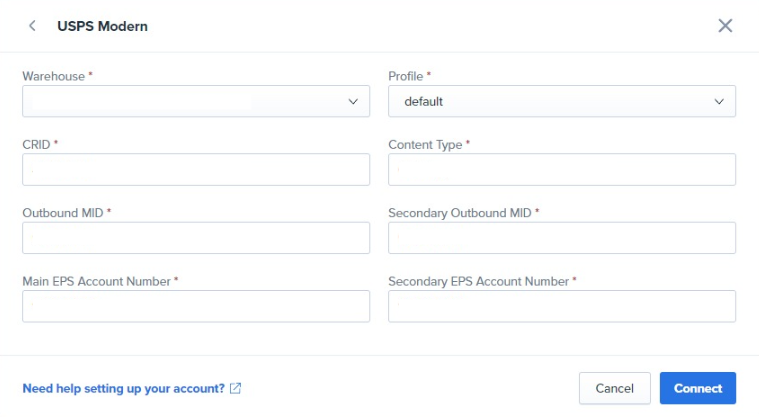
Task: Focus the CRID input field
Action: pyautogui.click(x=196, y=170)
